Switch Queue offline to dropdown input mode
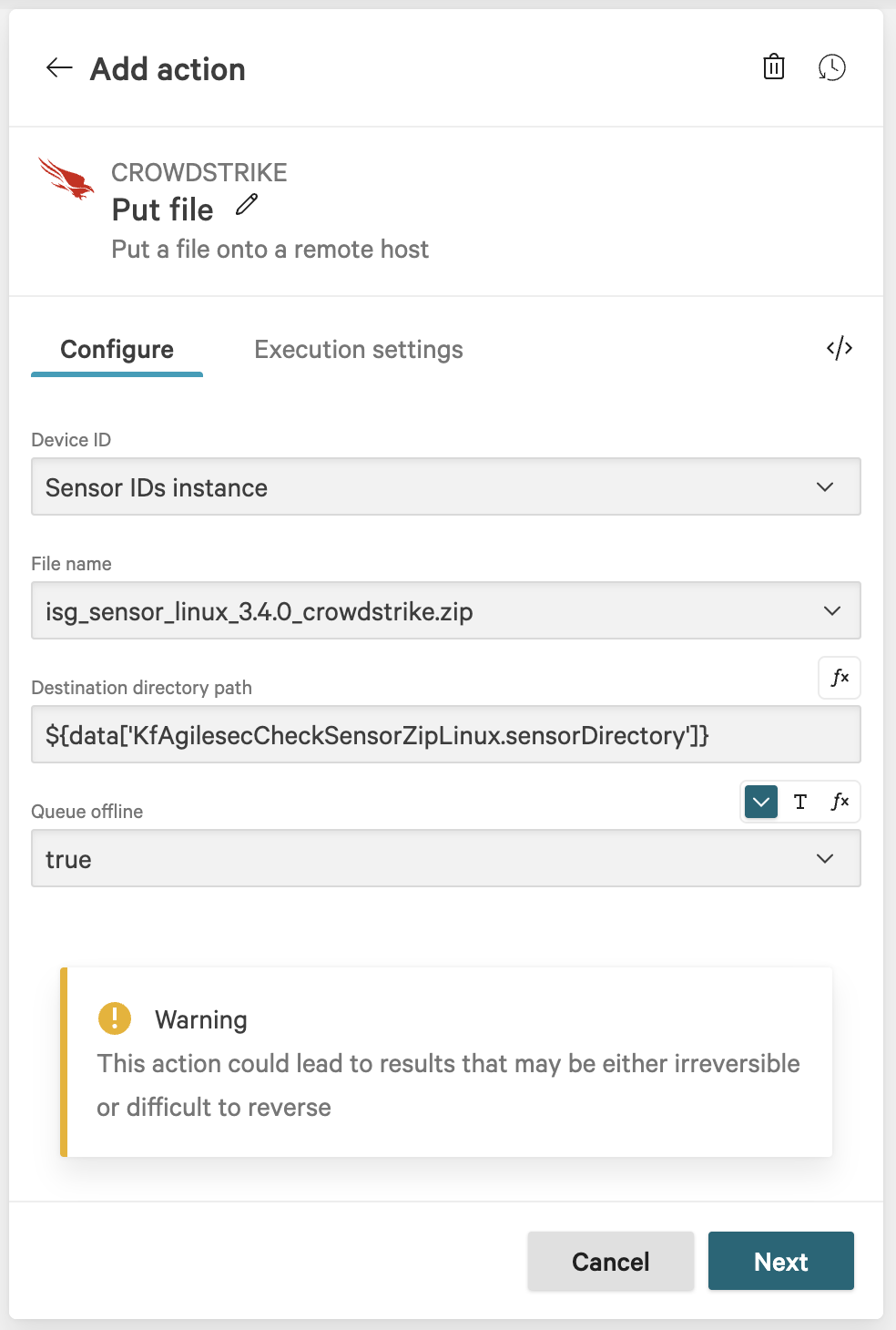This screenshot has width=896, height=1330. point(761,802)
